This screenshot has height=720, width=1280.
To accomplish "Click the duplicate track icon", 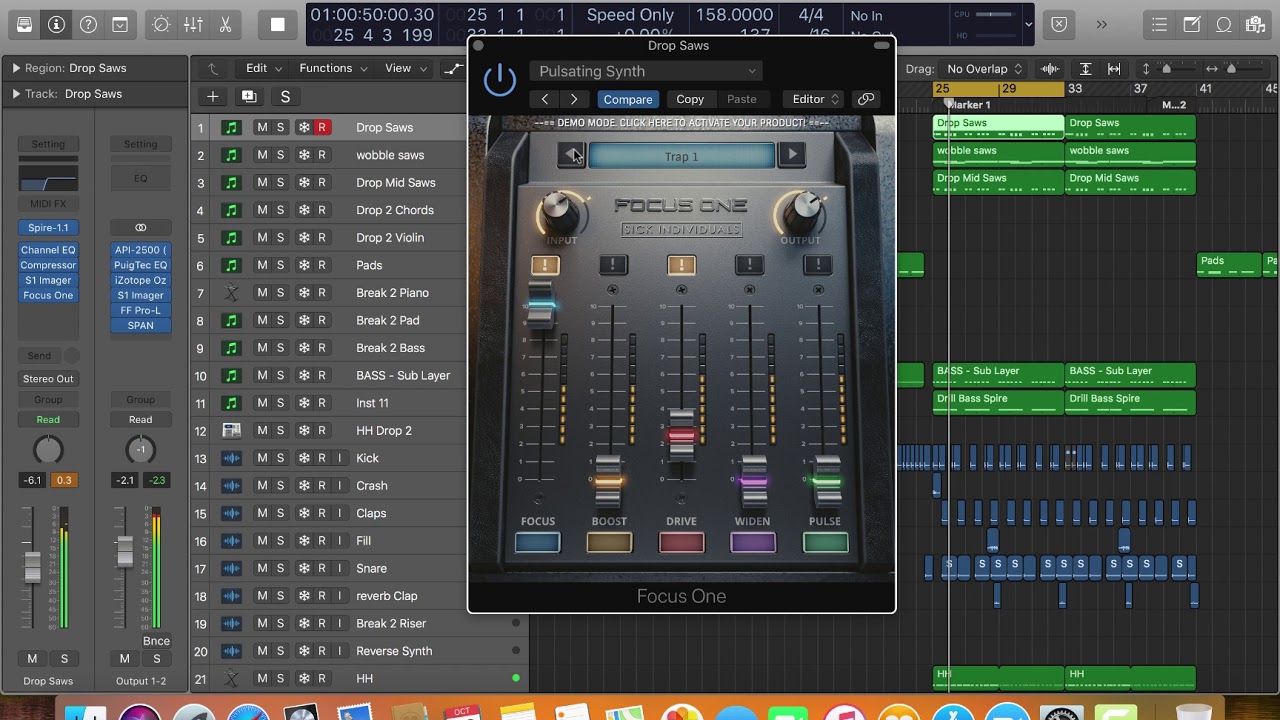I will point(249,96).
